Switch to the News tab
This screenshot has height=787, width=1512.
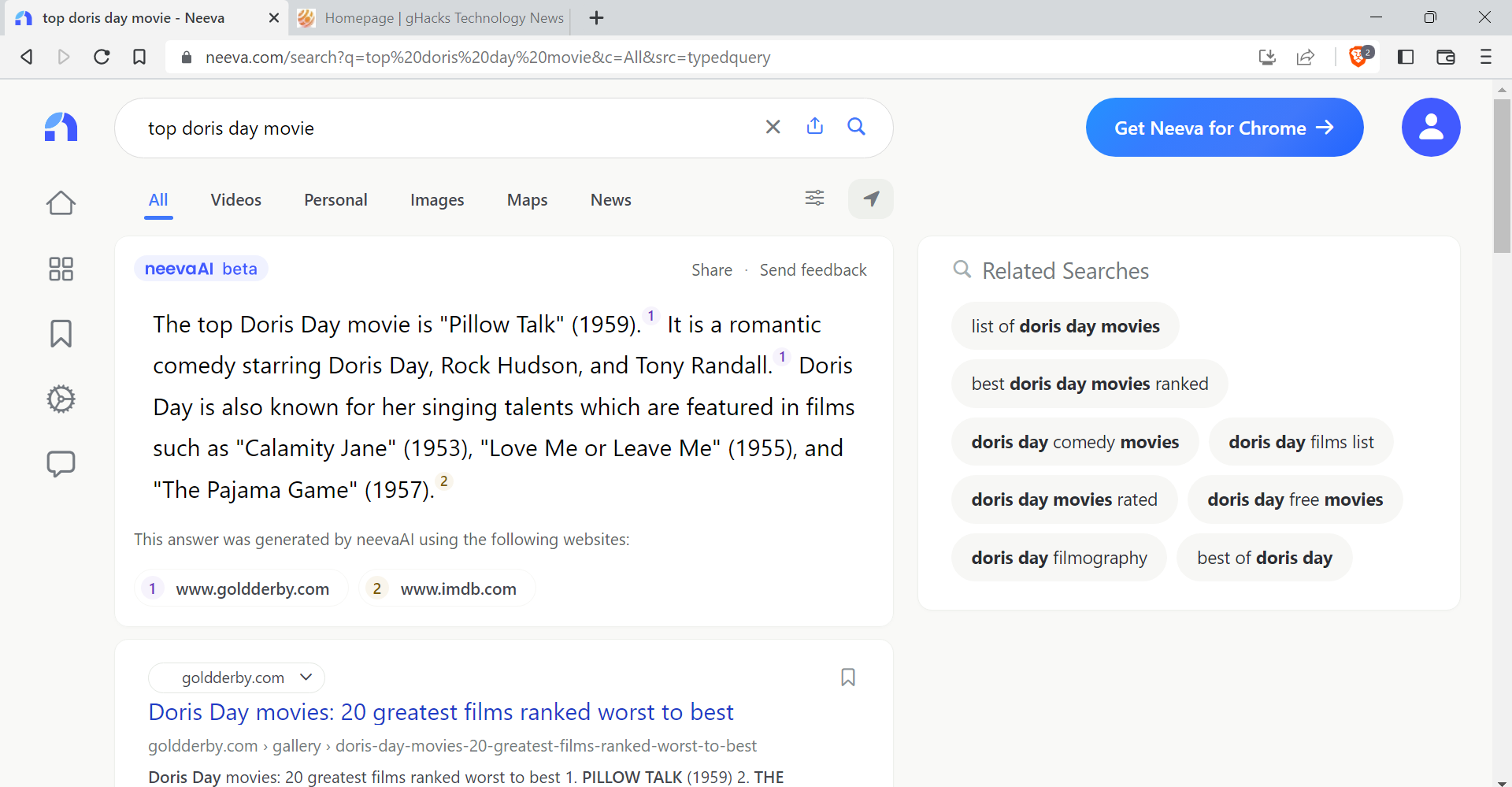pyautogui.click(x=611, y=200)
